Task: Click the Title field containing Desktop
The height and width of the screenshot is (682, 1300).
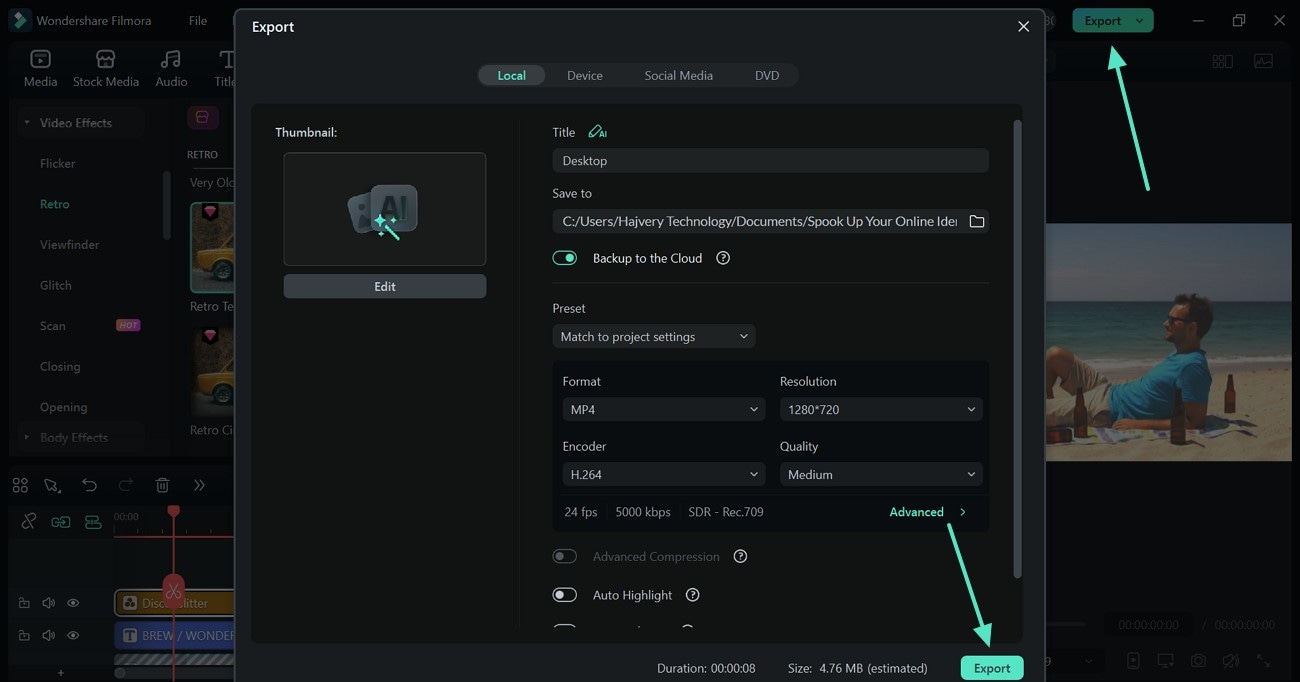Action: point(770,160)
